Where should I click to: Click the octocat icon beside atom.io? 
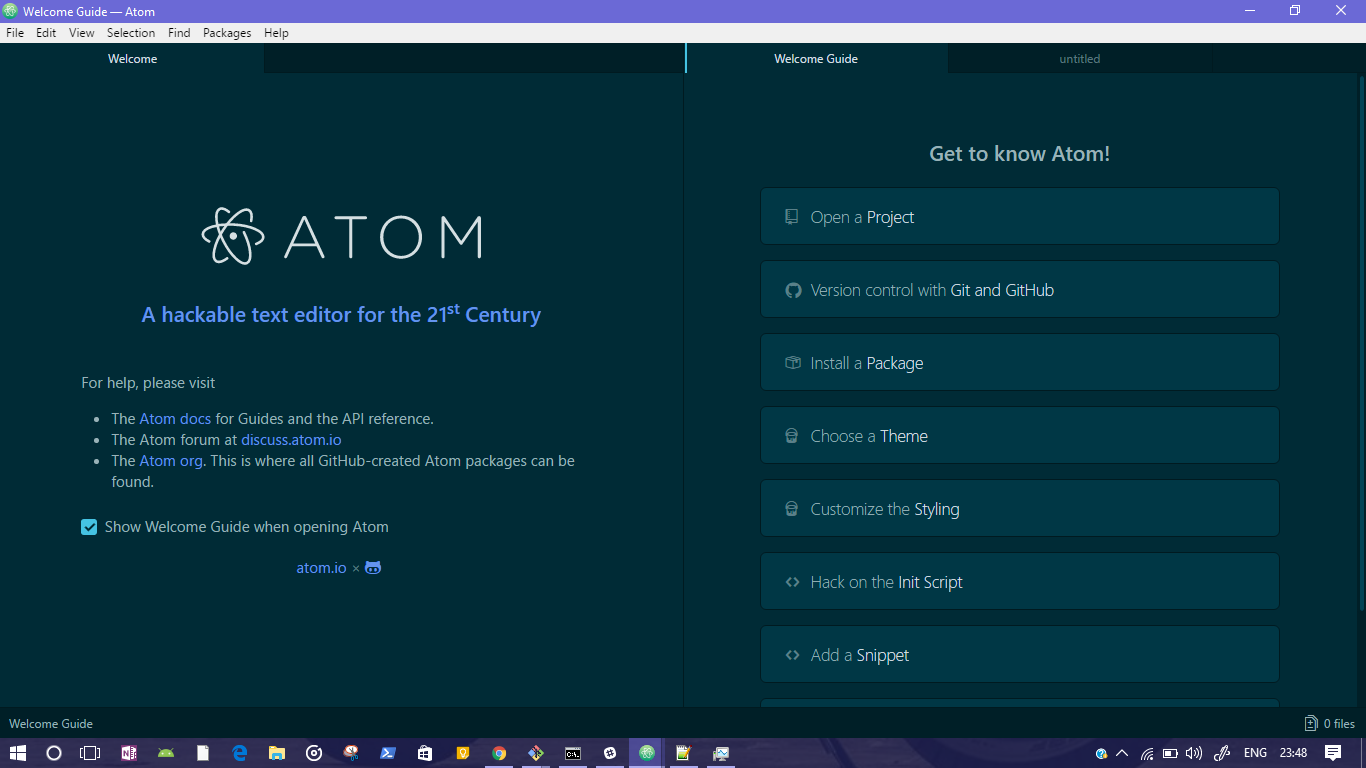(373, 568)
